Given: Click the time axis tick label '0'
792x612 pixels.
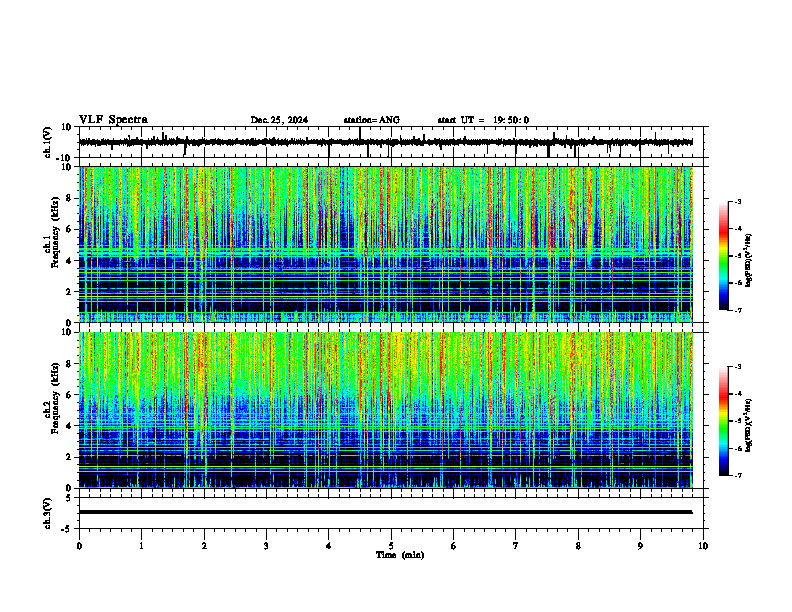Looking at the screenshot, I should click(79, 546).
